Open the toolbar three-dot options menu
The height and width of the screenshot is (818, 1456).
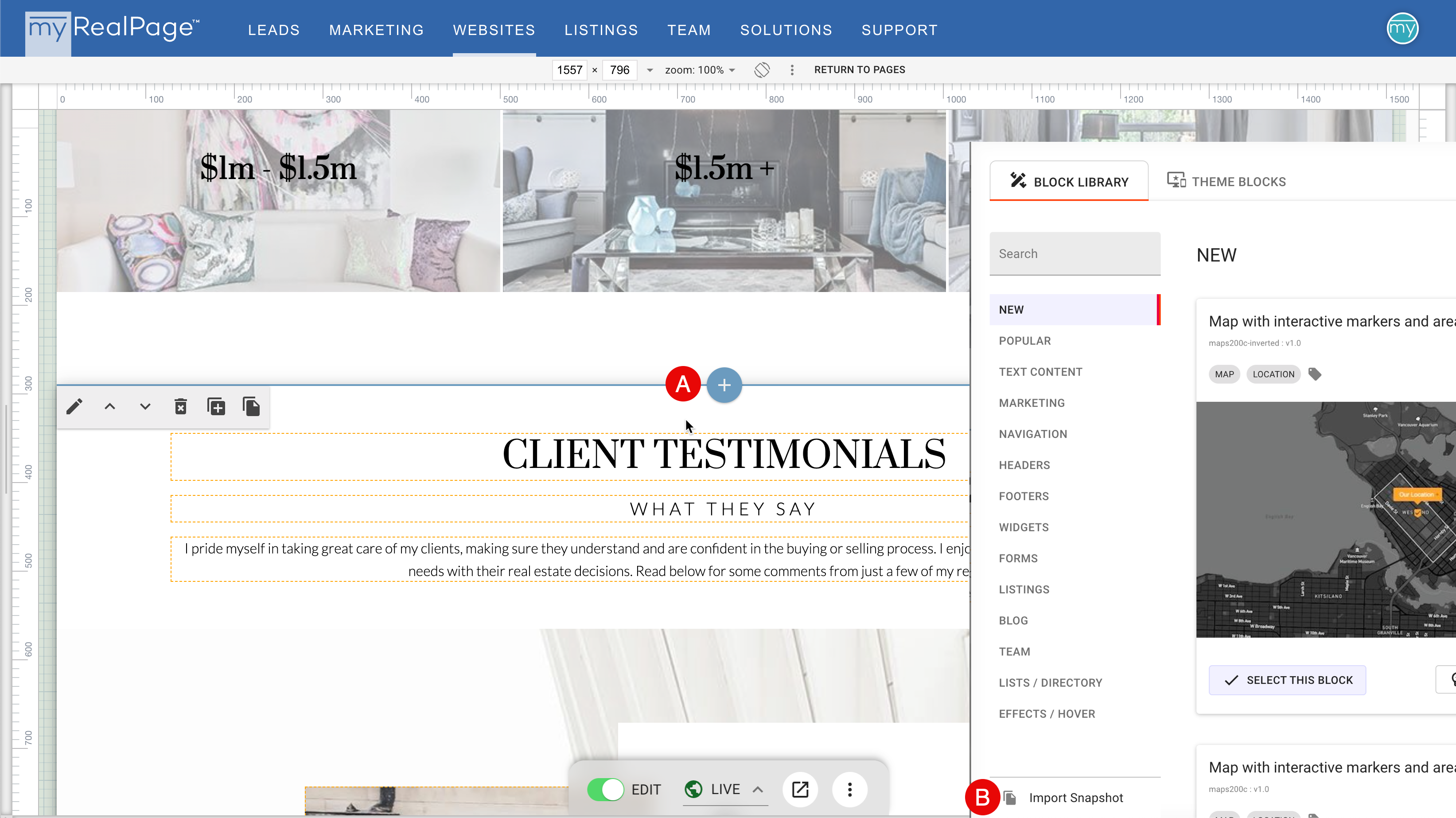tap(792, 70)
